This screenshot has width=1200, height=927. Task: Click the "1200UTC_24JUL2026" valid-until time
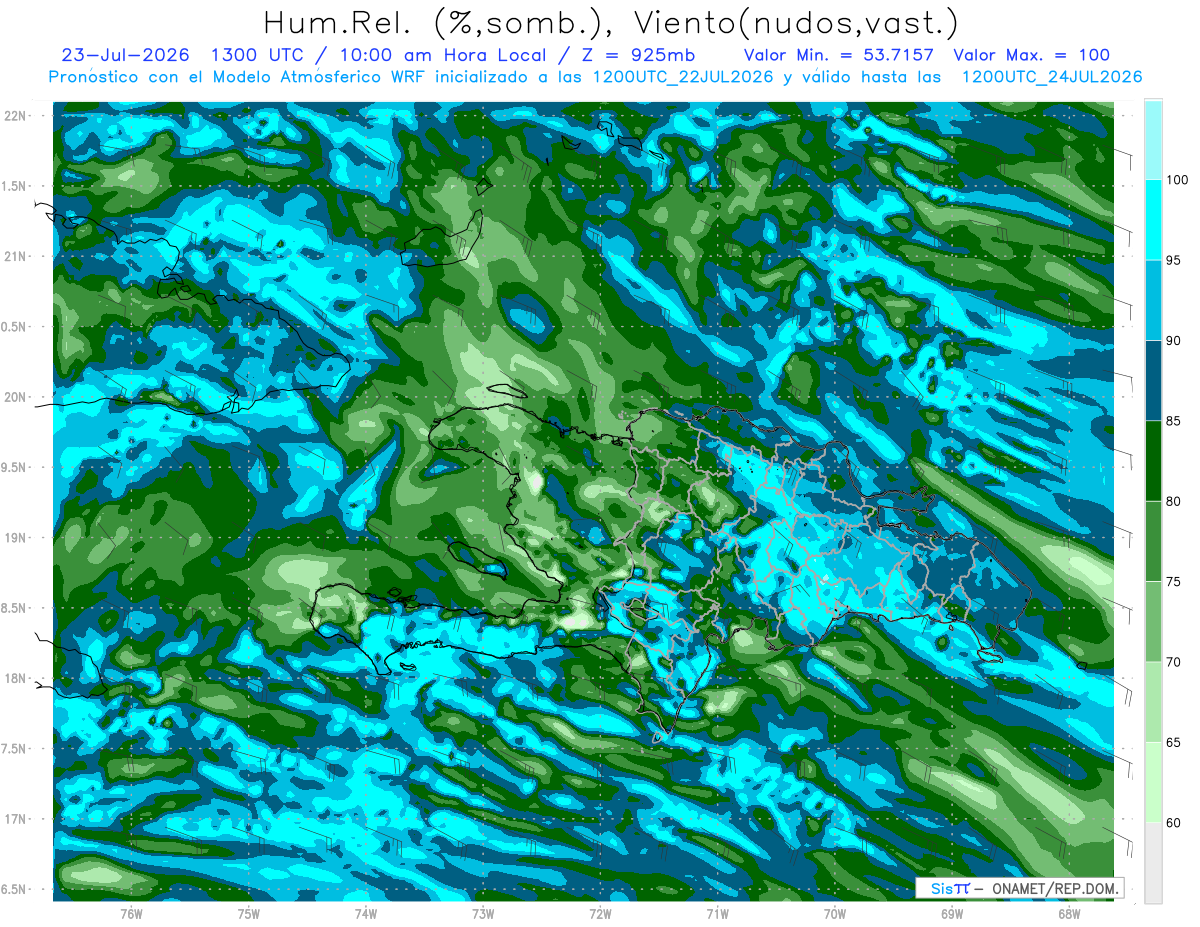pyautogui.click(x=1052, y=77)
